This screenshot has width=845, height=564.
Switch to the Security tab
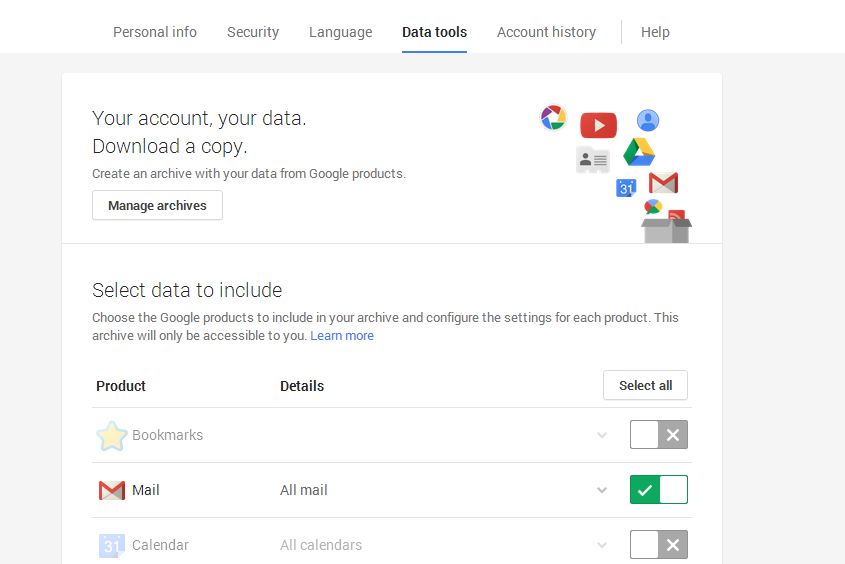(253, 32)
